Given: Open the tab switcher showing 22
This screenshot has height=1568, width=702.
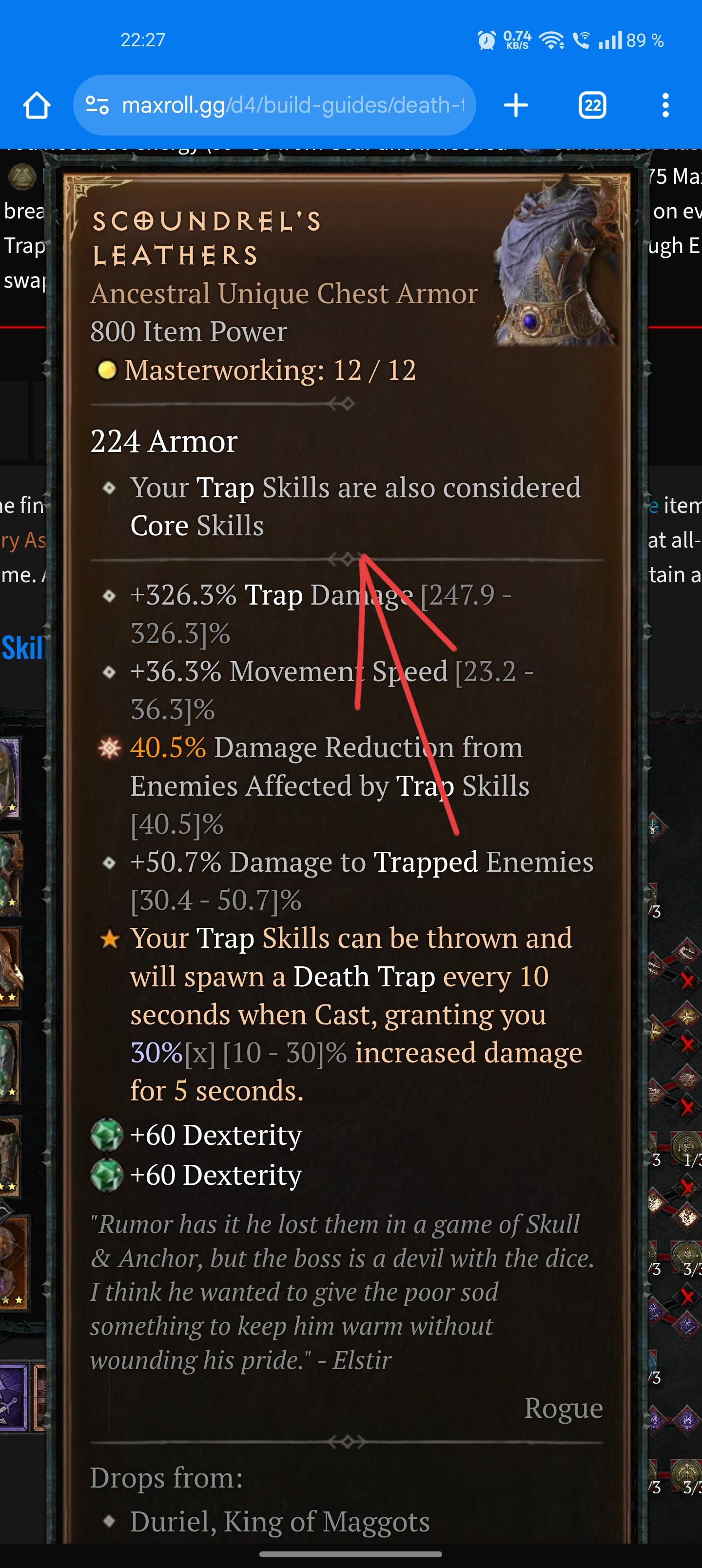Looking at the screenshot, I should click(592, 105).
